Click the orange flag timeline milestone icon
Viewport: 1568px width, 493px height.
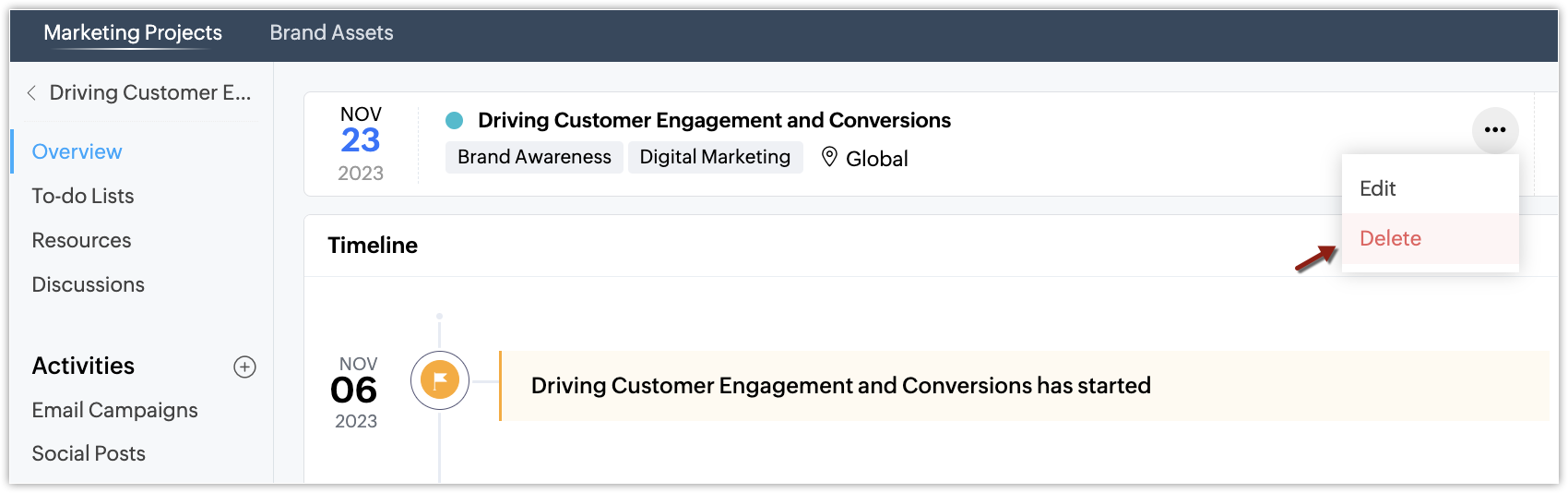[440, 380]
